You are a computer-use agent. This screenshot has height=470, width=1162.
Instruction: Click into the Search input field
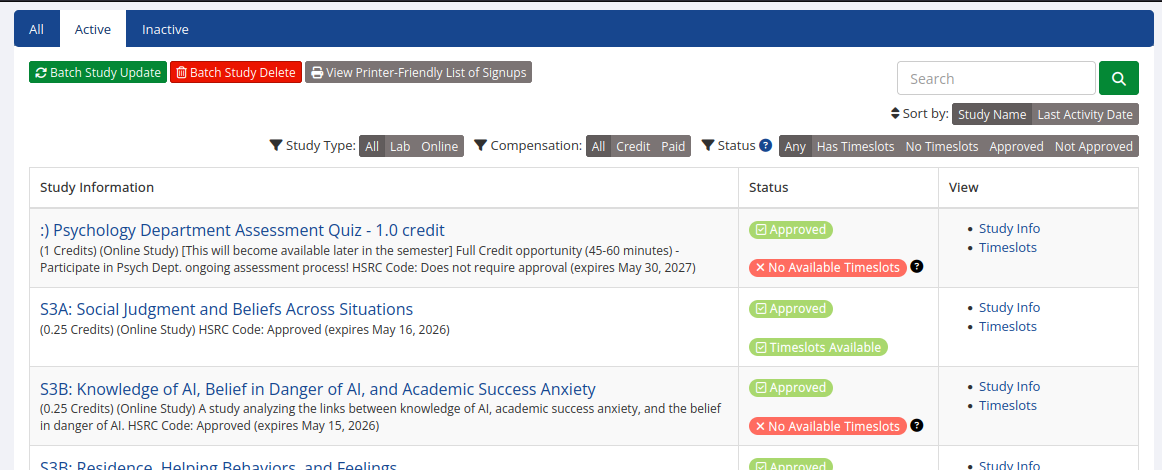point(996,79)
